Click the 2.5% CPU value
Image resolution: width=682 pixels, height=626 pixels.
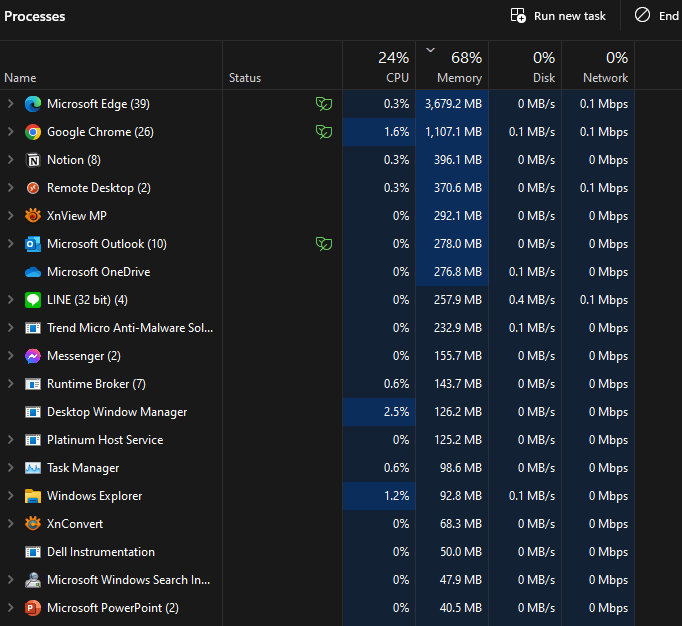(396, 412)
